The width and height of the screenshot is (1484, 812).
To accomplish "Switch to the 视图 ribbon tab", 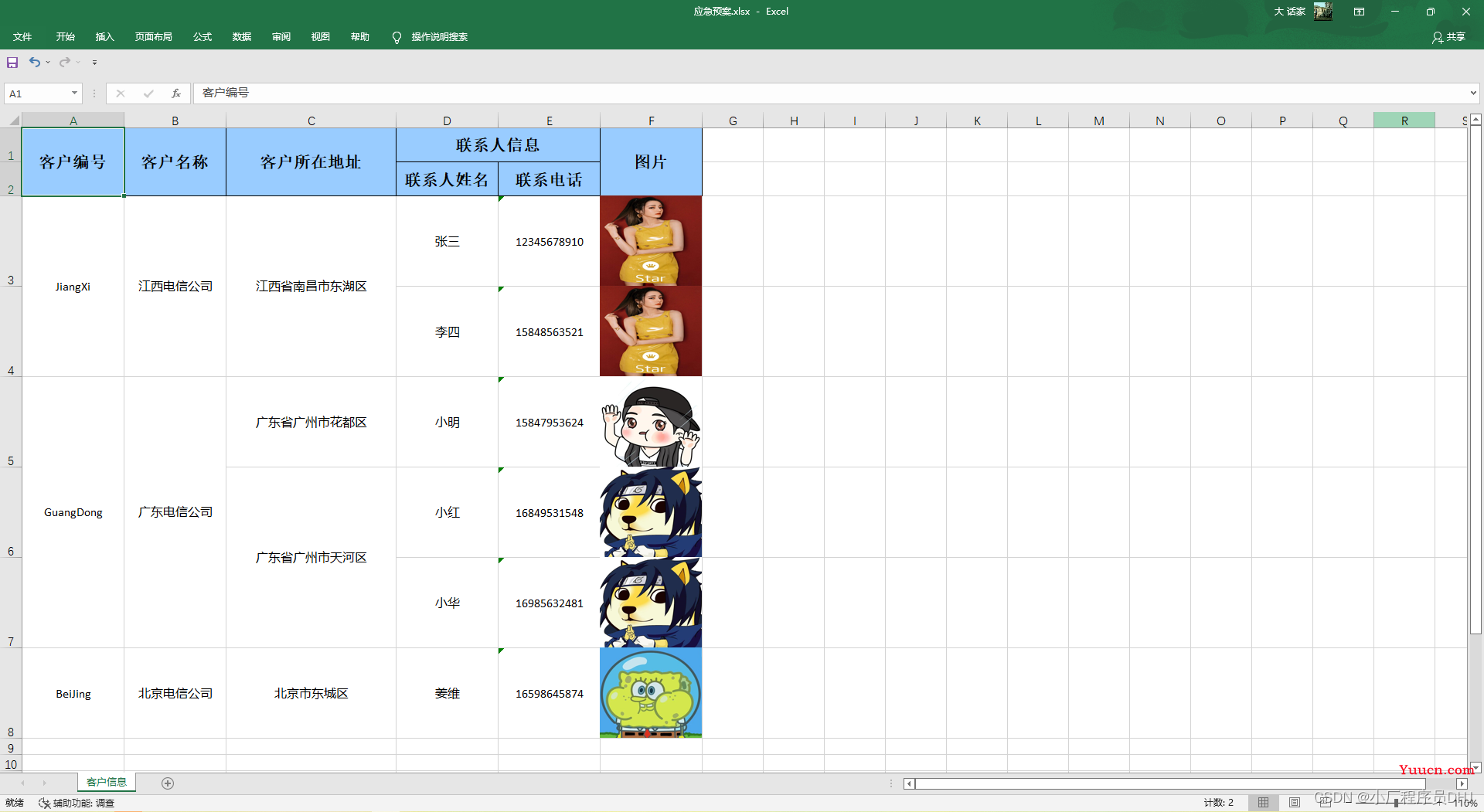I will 321,37.
